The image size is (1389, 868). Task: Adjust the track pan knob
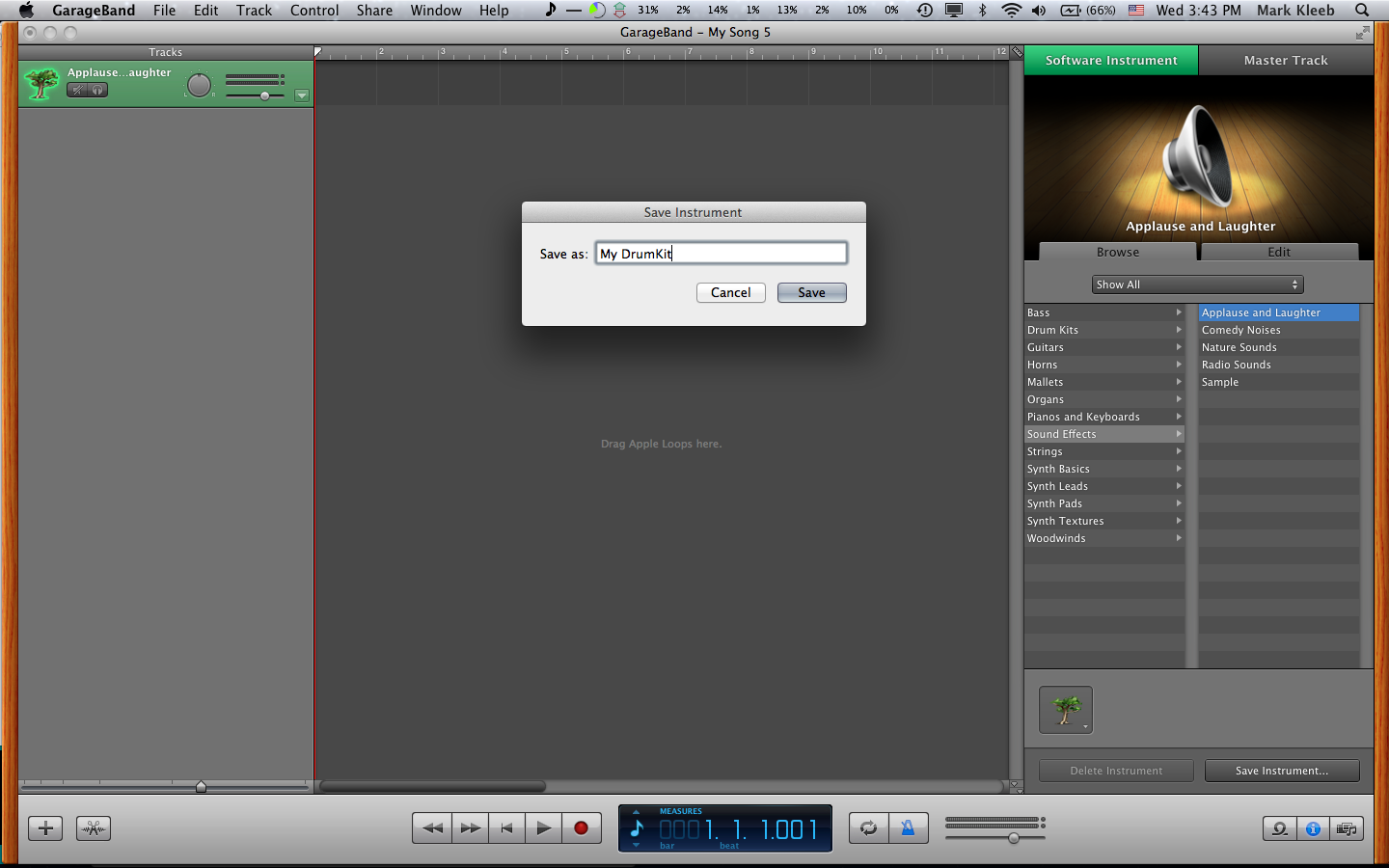pos(199,85)
